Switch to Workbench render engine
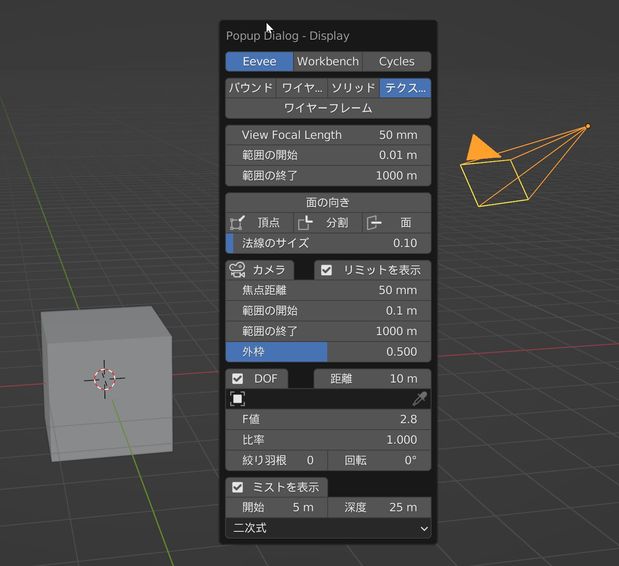The height and width of the screenshot is (566, 619). pos(328,62)
